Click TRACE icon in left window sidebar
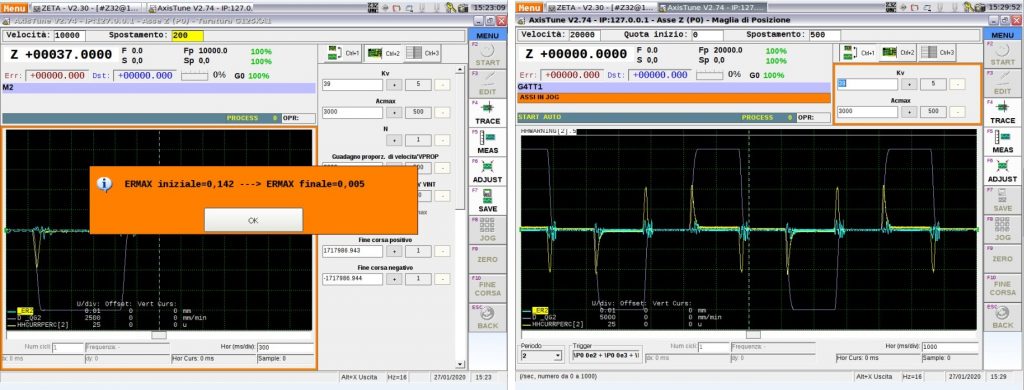 pyautogui.click(x=487, y=113)
